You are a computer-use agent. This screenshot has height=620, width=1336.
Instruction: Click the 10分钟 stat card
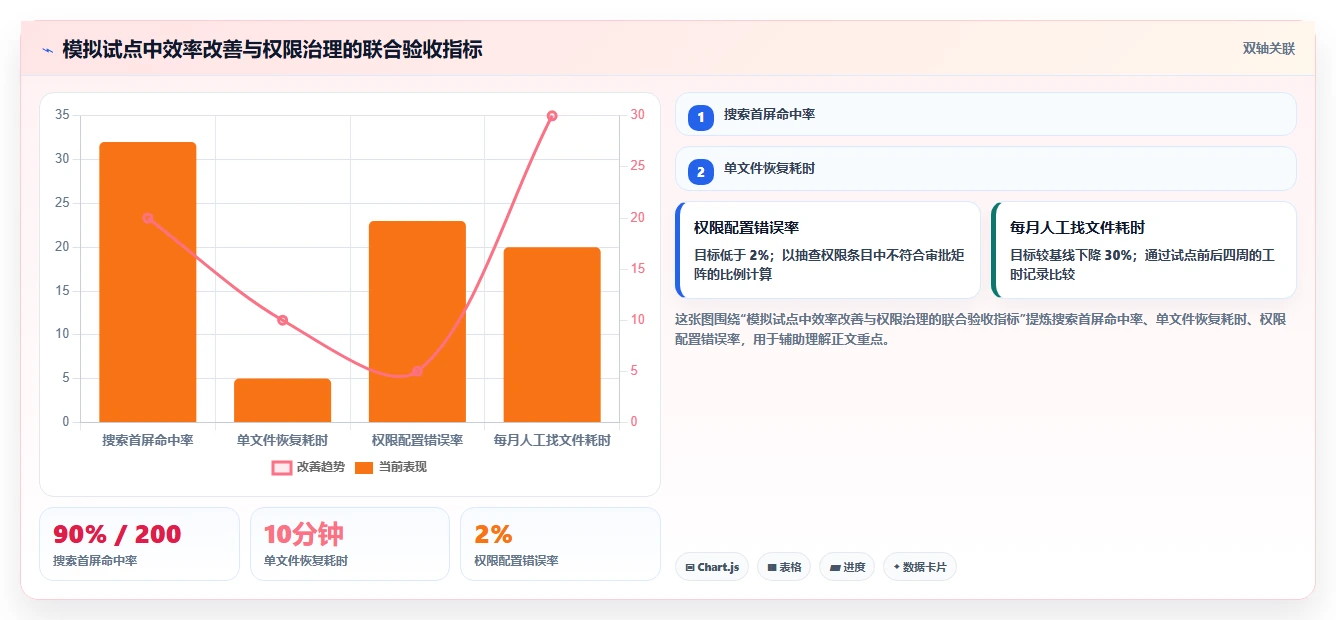coord(350,544)
